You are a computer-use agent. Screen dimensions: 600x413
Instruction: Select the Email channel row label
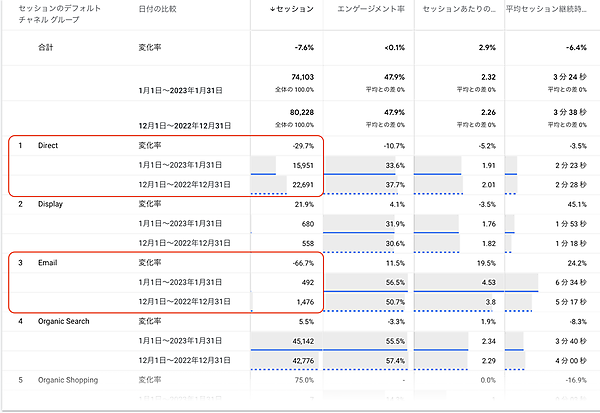pyautogui.click(x=48, y=262)
